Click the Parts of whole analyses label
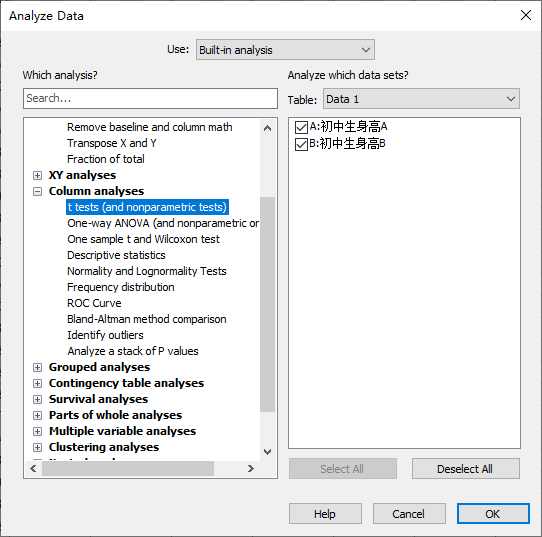The height and width of the screenshot is (537, 542). tap(115, 415)
